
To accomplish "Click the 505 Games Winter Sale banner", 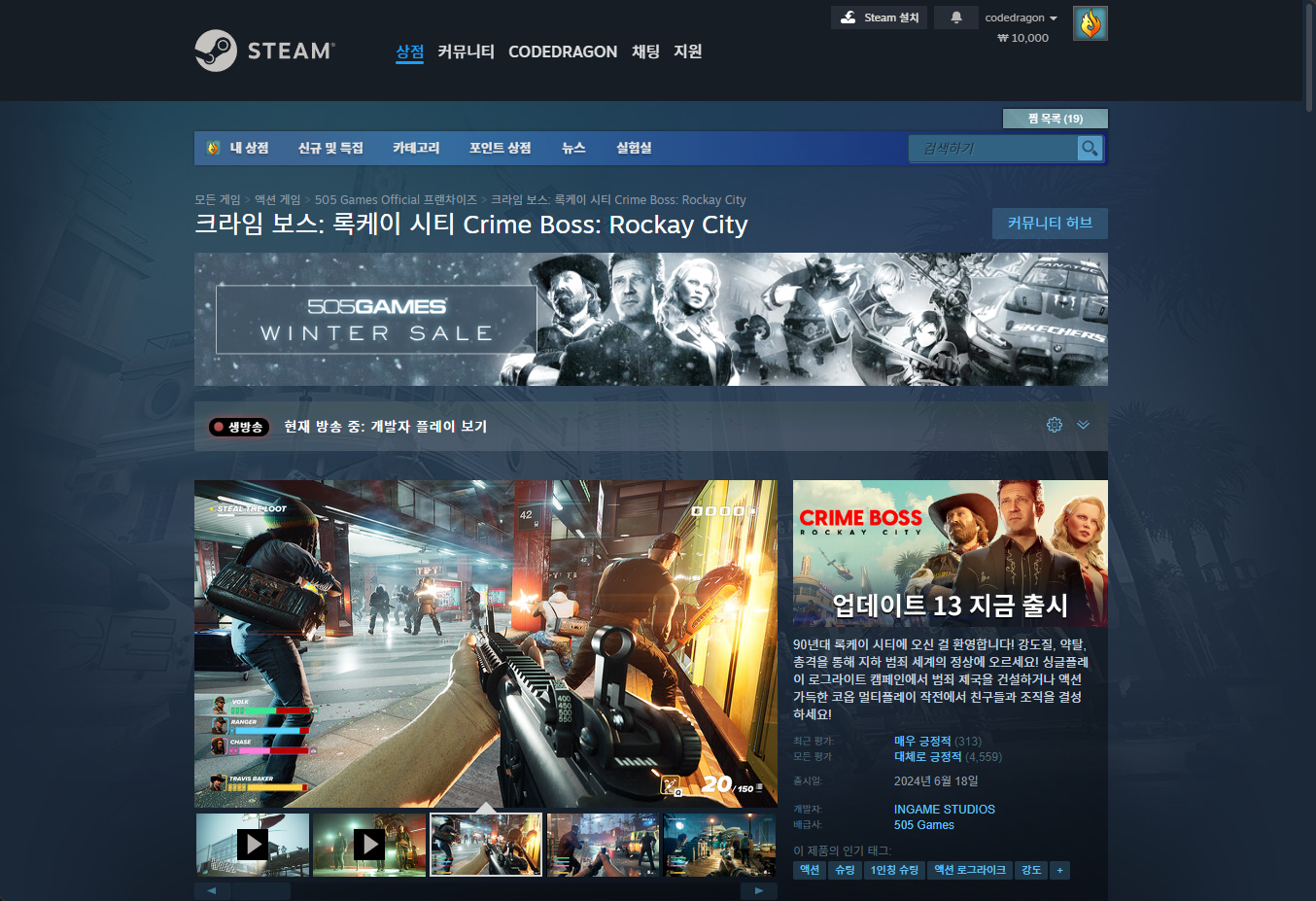I will [x=651, y=320].
